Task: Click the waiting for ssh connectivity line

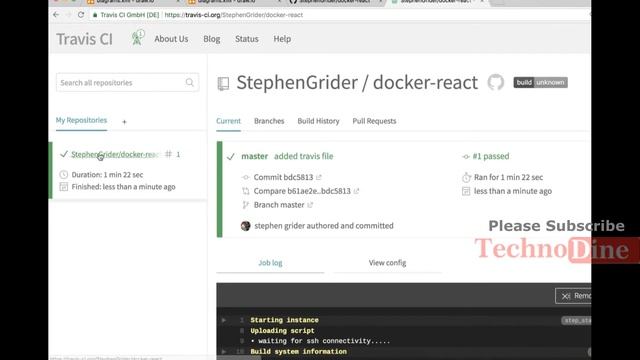Action: point(320,341)
